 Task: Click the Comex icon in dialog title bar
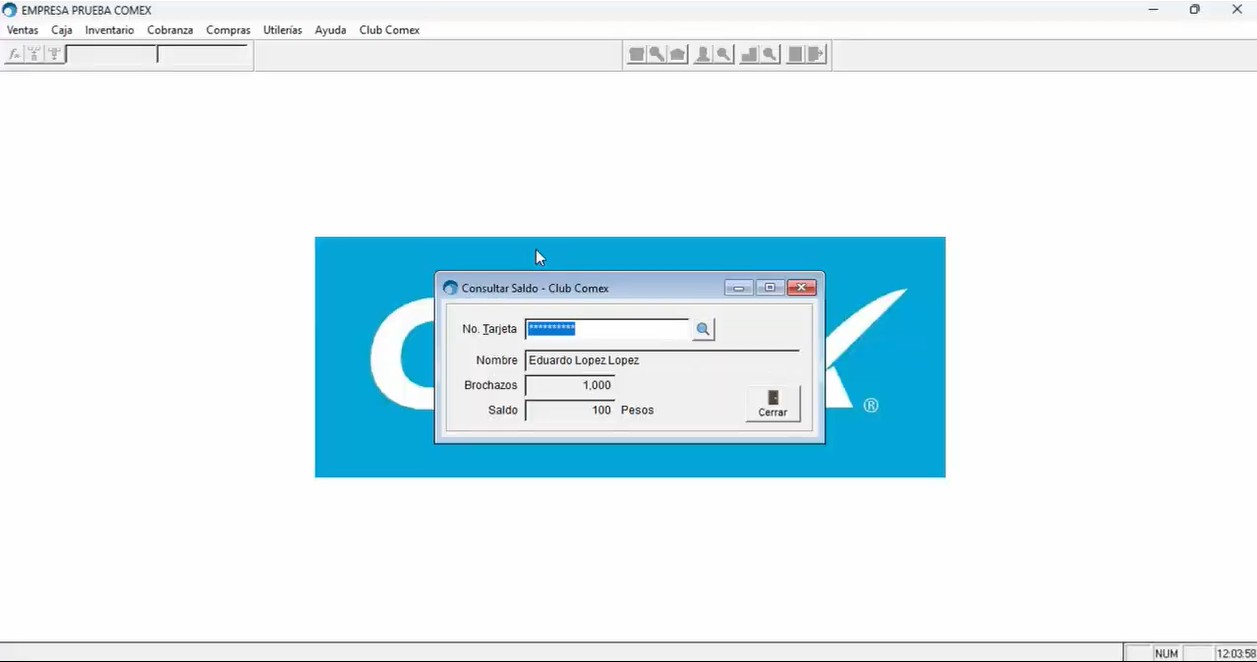pyautogui.click(x=450, y=288)
